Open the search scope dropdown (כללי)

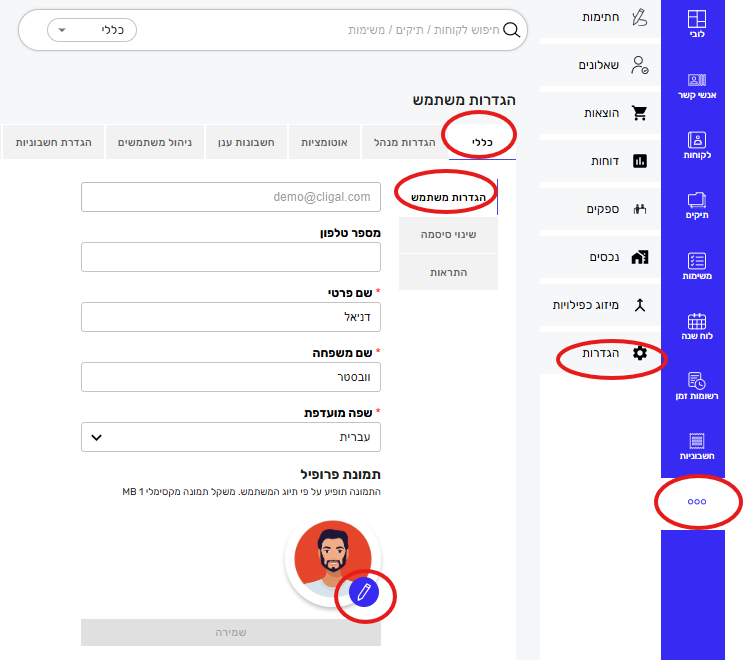92,30
